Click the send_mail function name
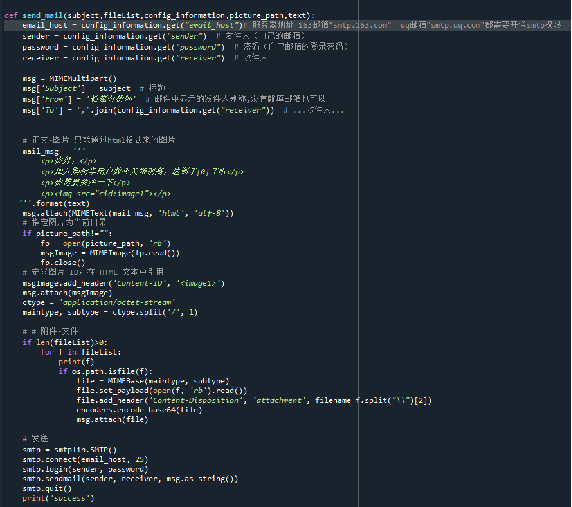 point(43,15)
